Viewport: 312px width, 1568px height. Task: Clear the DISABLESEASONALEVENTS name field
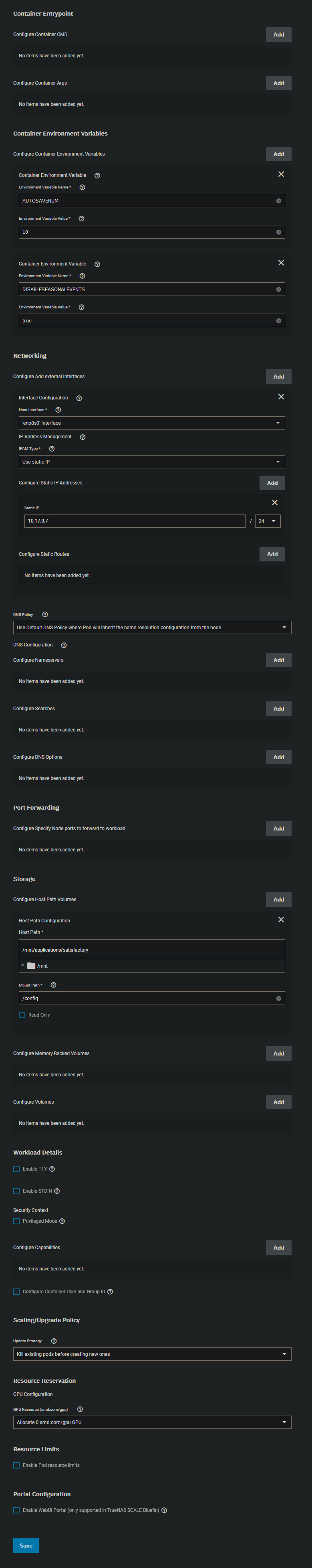pos(278,289)
